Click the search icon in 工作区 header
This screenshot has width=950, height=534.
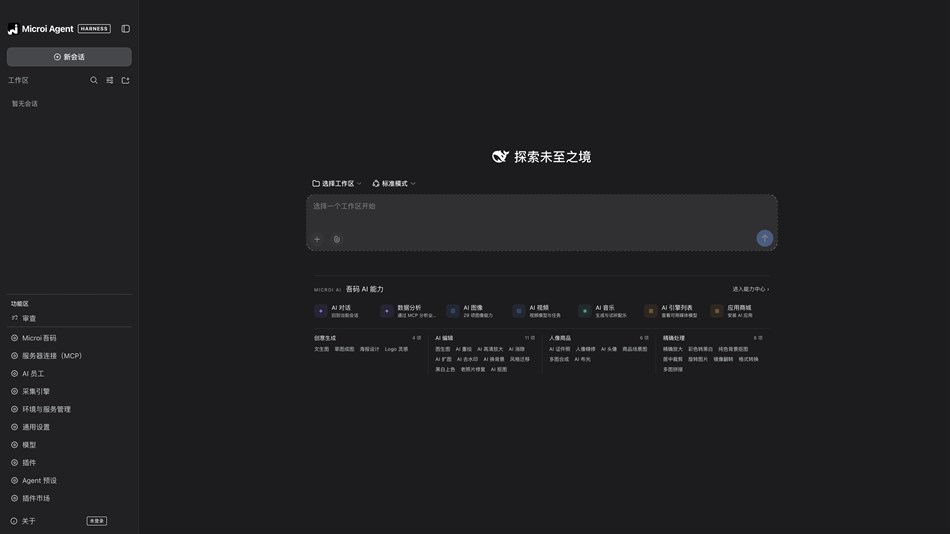[94, 80]
